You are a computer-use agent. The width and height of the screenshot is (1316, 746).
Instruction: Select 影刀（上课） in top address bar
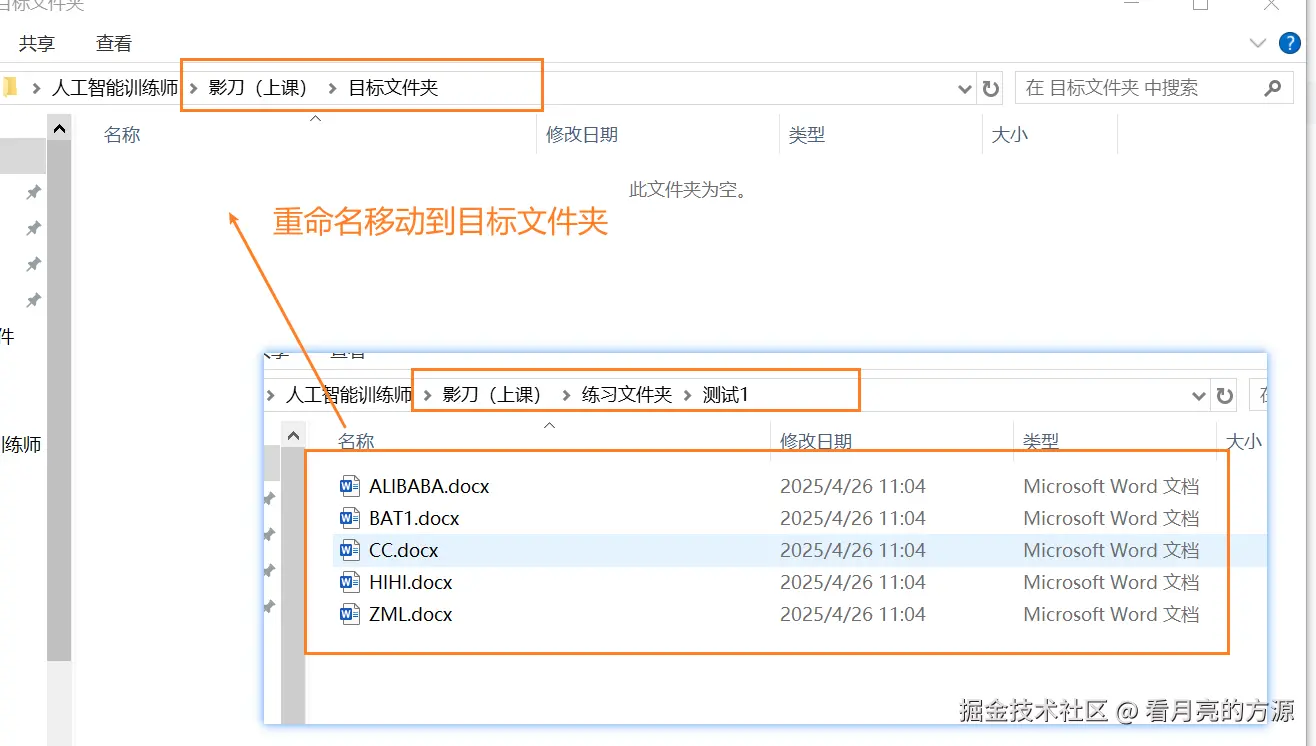click(x=258, y=88)
